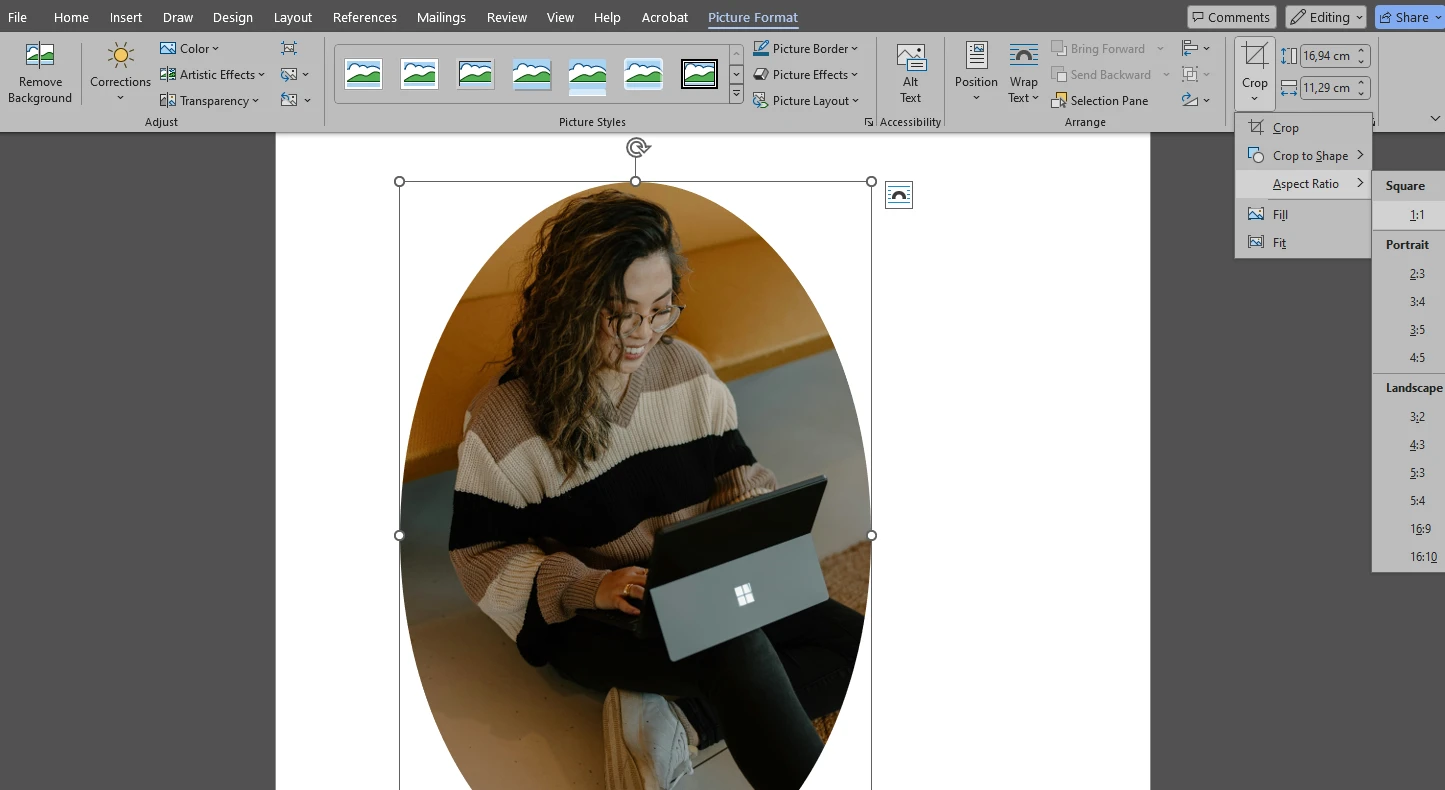Apply the double black frame picture style
Screen dimensions: 1445x790
pos(699,74)
